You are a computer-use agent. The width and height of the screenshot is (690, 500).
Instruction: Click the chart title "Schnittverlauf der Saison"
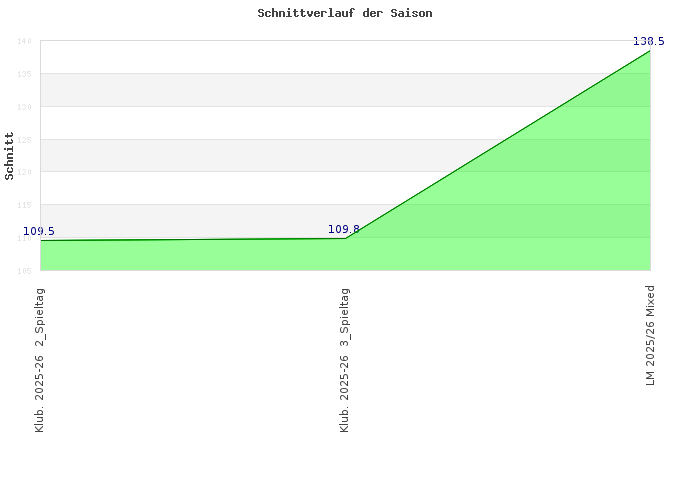coord(344,14)
